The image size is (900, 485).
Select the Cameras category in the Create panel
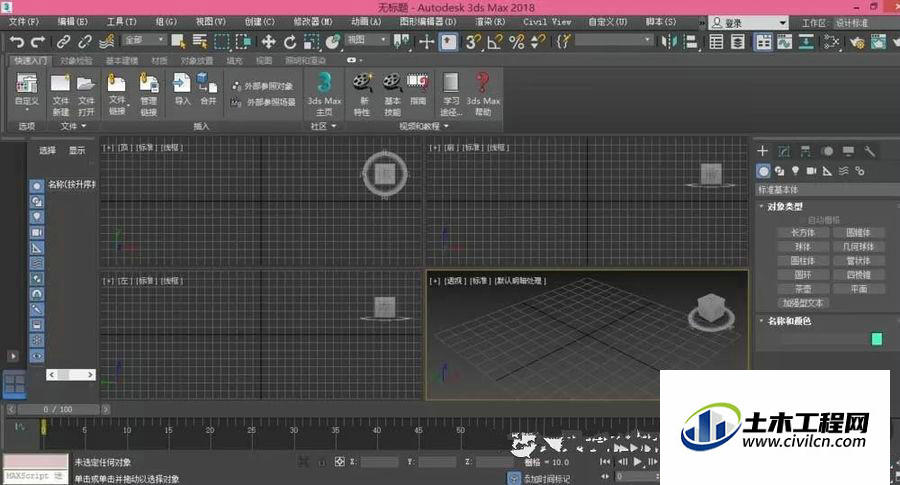[811, 170]
